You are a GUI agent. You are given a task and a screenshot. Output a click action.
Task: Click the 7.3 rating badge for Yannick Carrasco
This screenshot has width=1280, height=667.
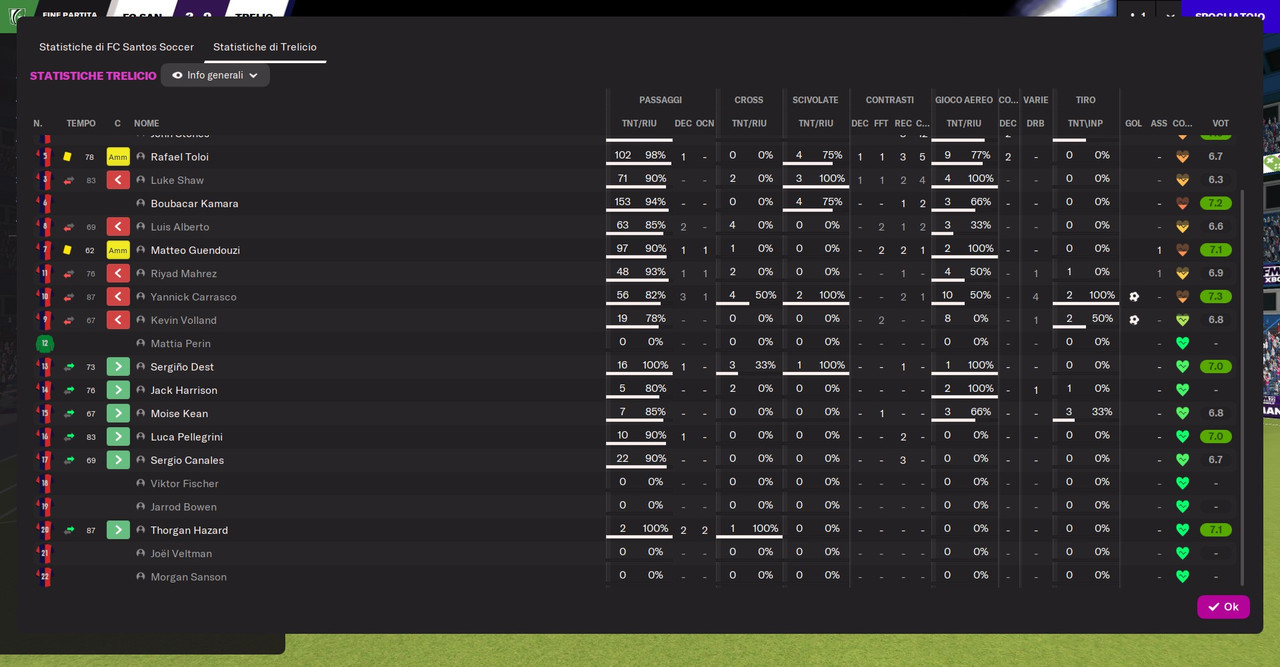[x=1216, y=297]
